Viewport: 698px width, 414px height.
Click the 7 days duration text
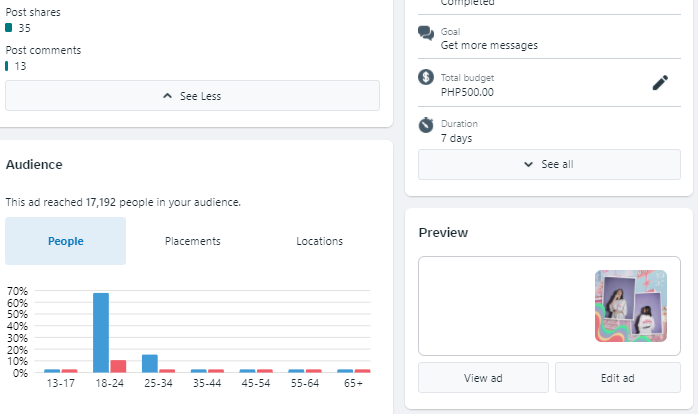(456, 138)
